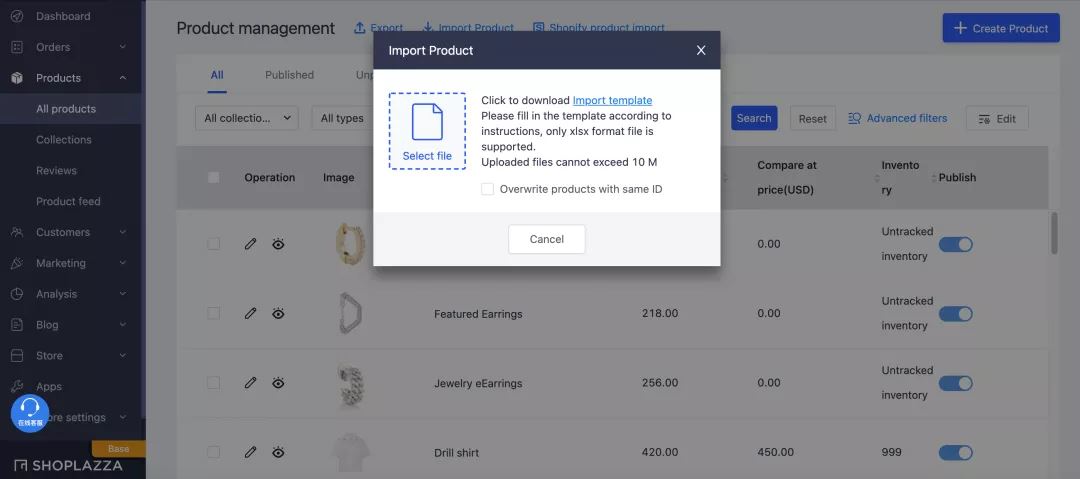Viewport: 1080px width, 479px height.
Task: Toggle Publish switch for first gold earring row
Action: (x=955, y=244)
